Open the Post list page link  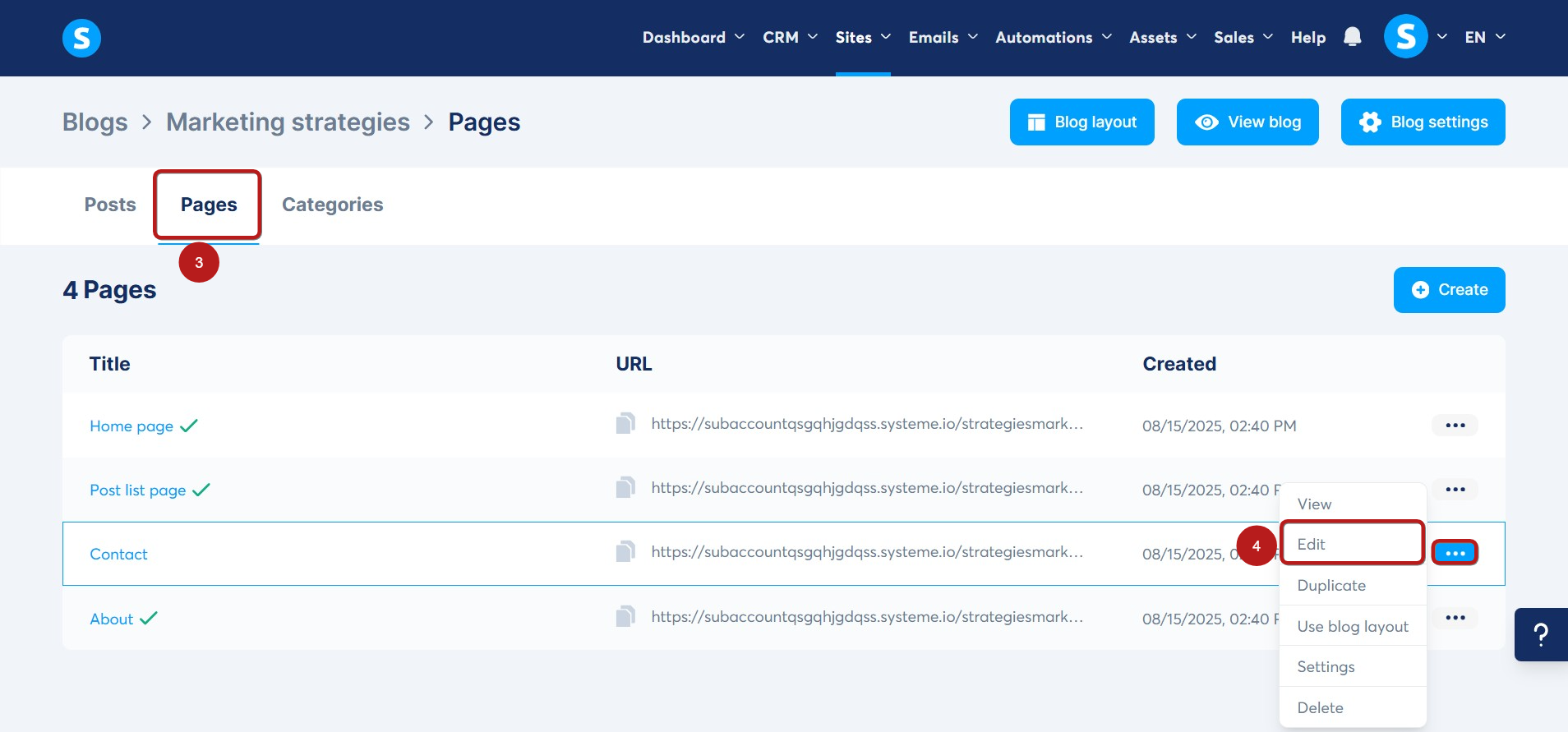pos(138,490)
